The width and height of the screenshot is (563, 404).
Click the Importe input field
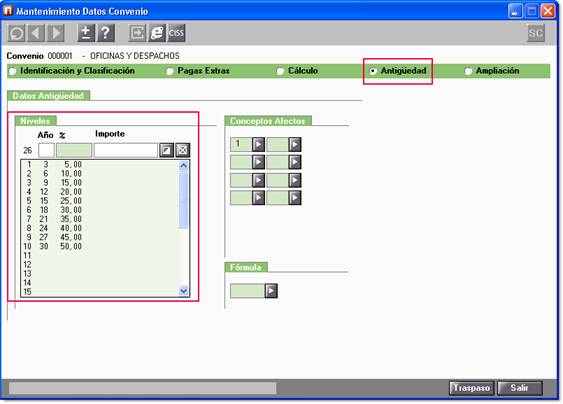126,150
